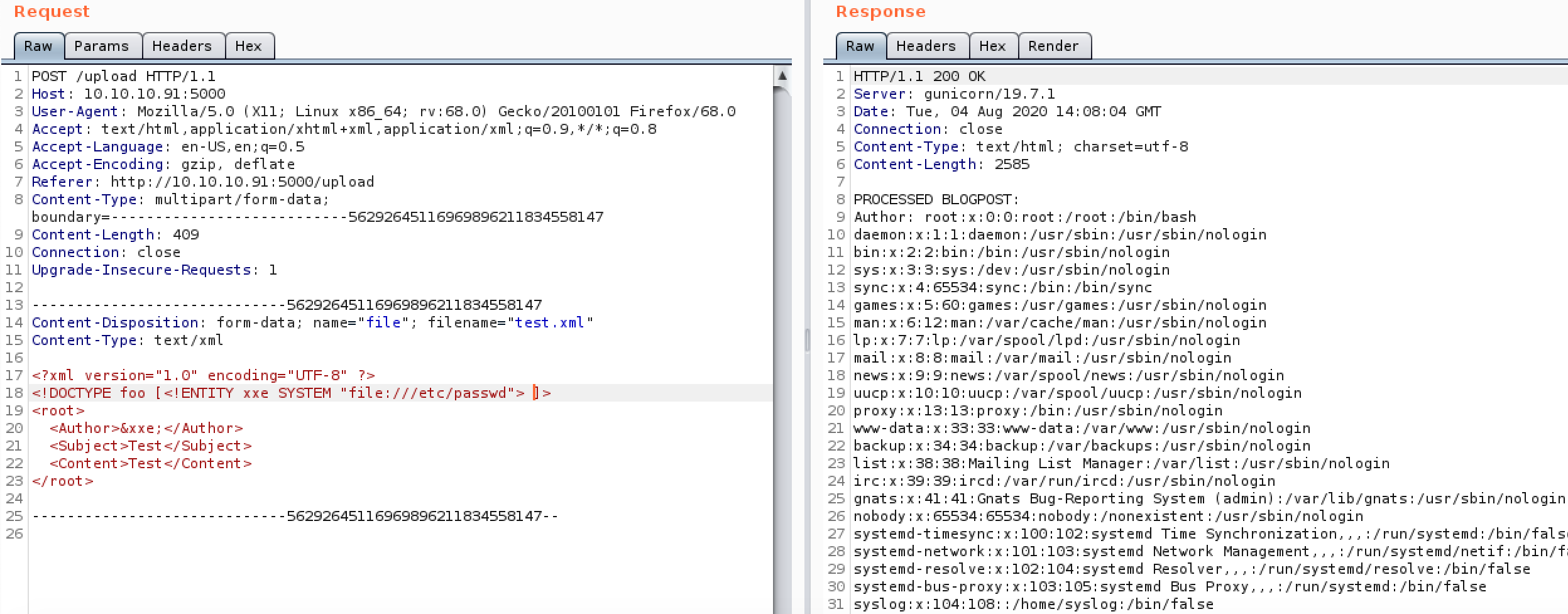
Task: Click the Host header value 10.10.10.91:5000
Action: [x=155, y=94]
